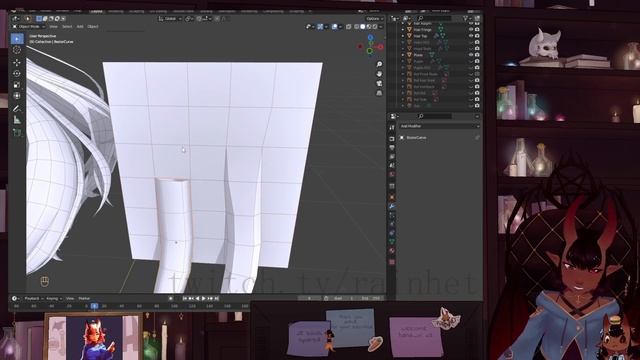
Task: Open the timeline Marker menu
Action: pyautogui.click(x=84, y=298)
